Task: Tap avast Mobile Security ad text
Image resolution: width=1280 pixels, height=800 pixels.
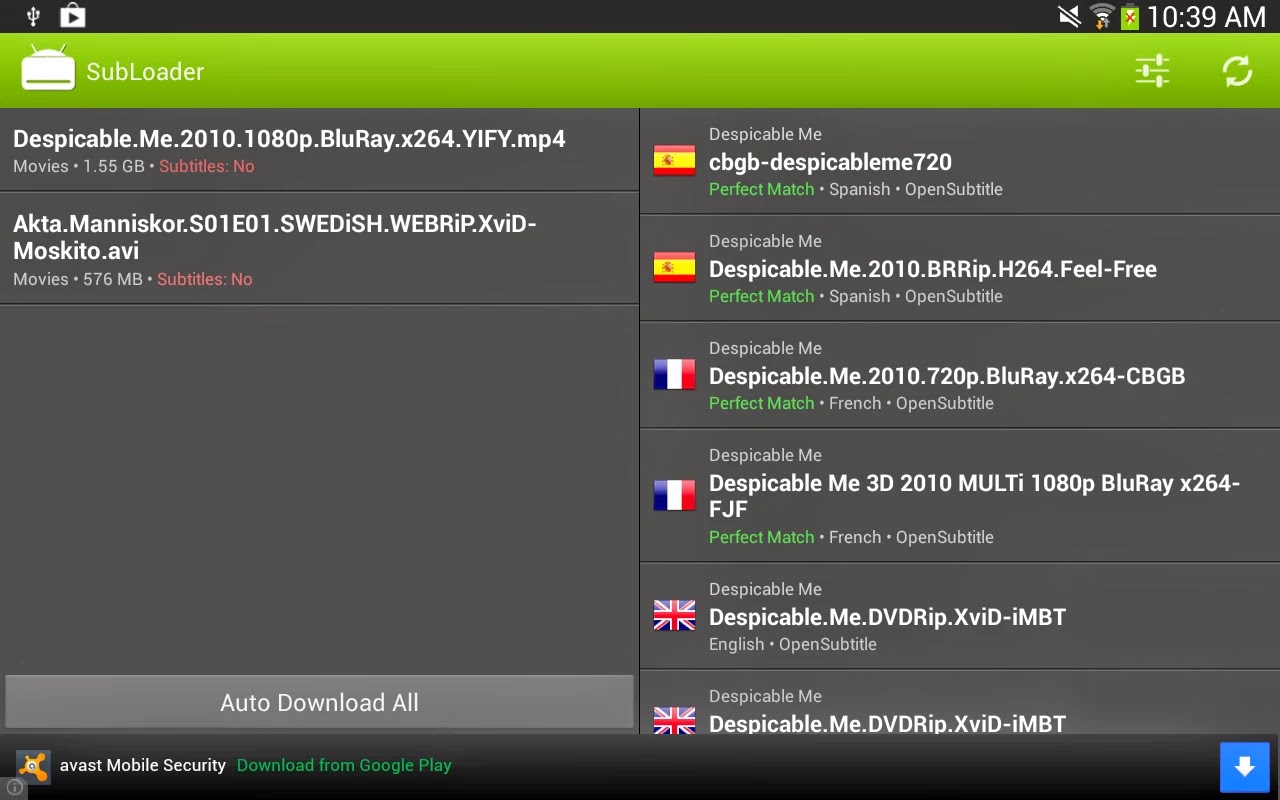Action: (x=143, y=765)
